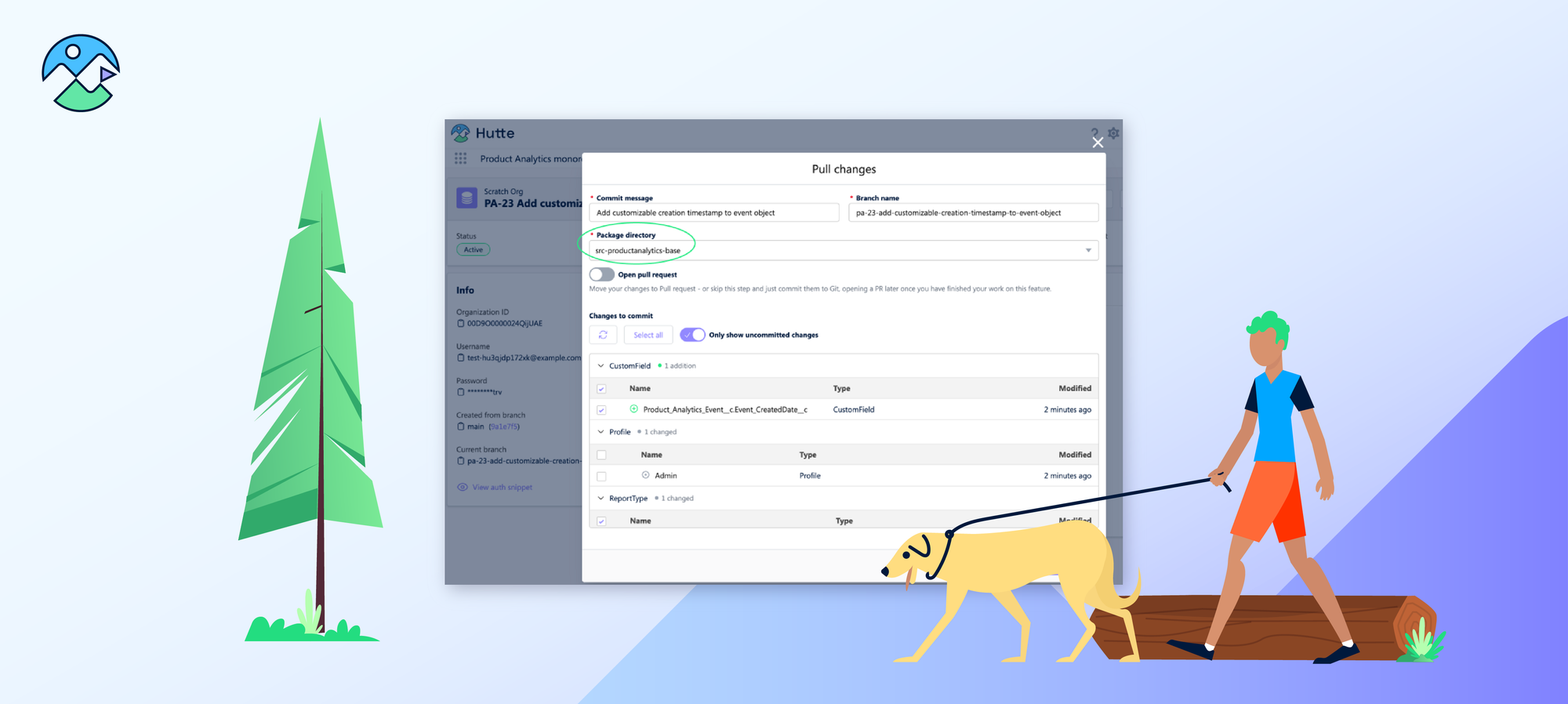Click the refresh changes icon button

(x=603, y=335)
